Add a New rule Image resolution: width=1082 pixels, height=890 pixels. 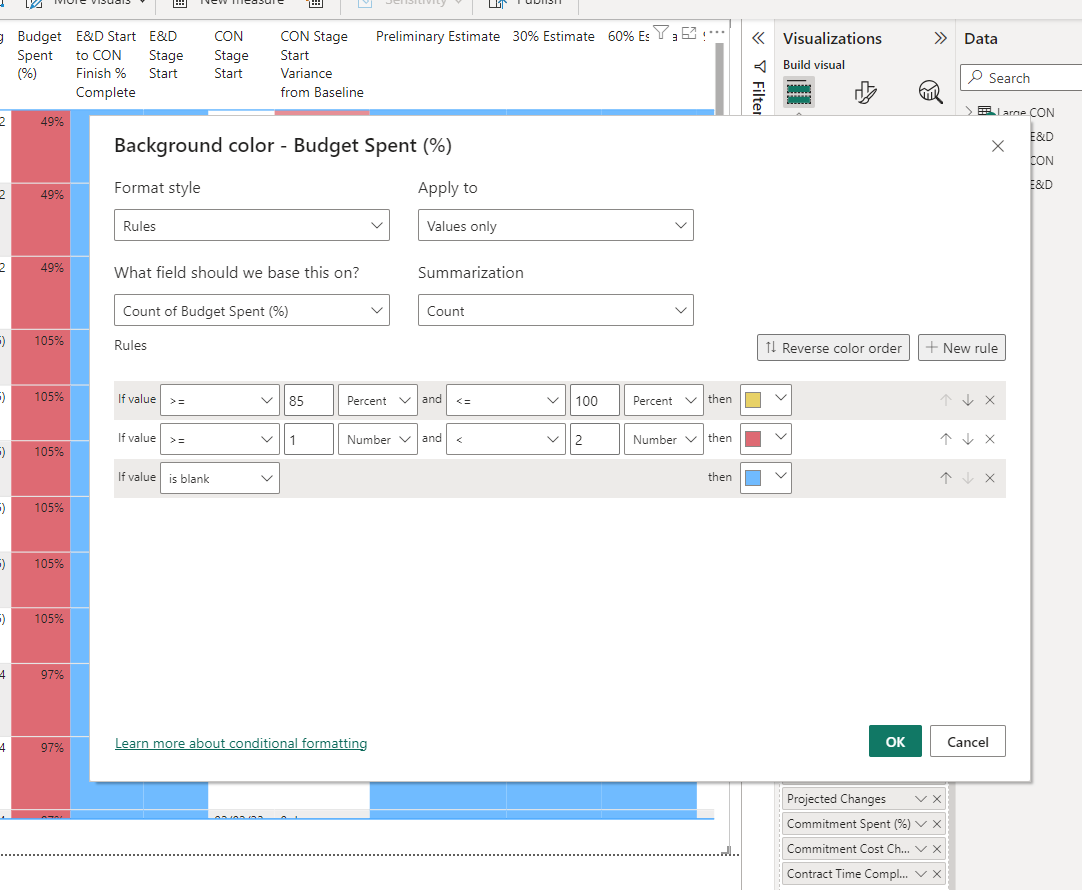click(961, 348)
